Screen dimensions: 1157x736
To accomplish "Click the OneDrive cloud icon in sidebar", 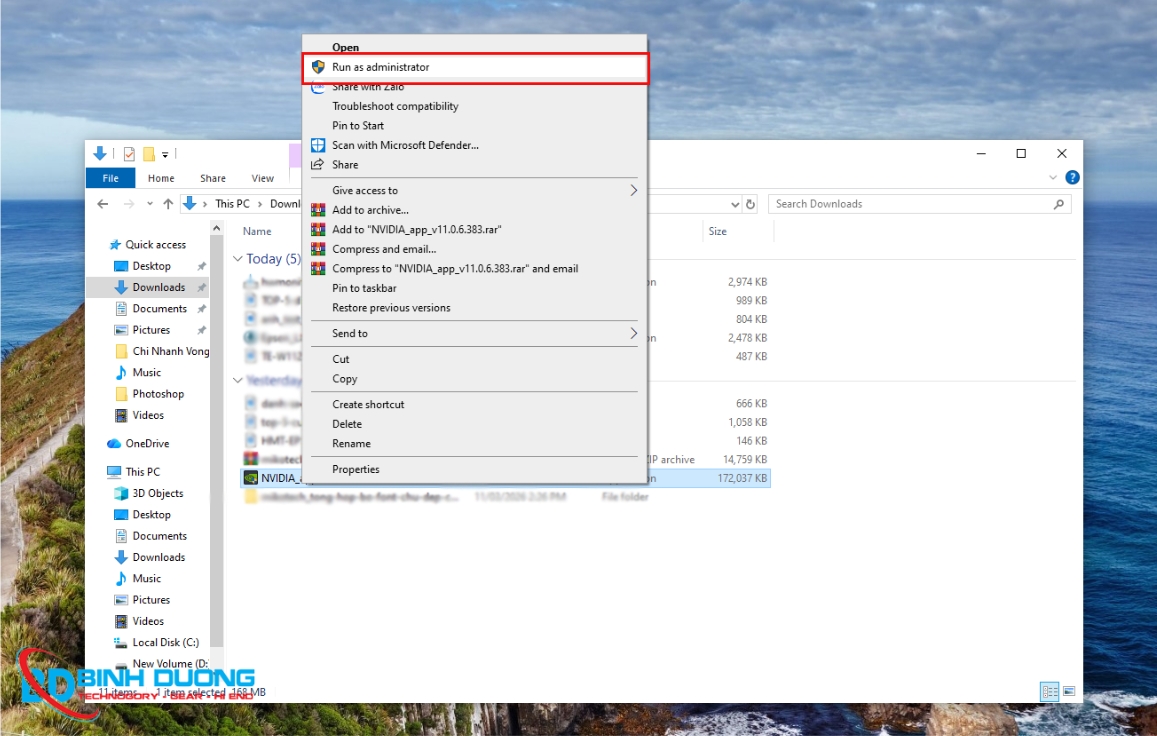I will coord(113,443).
